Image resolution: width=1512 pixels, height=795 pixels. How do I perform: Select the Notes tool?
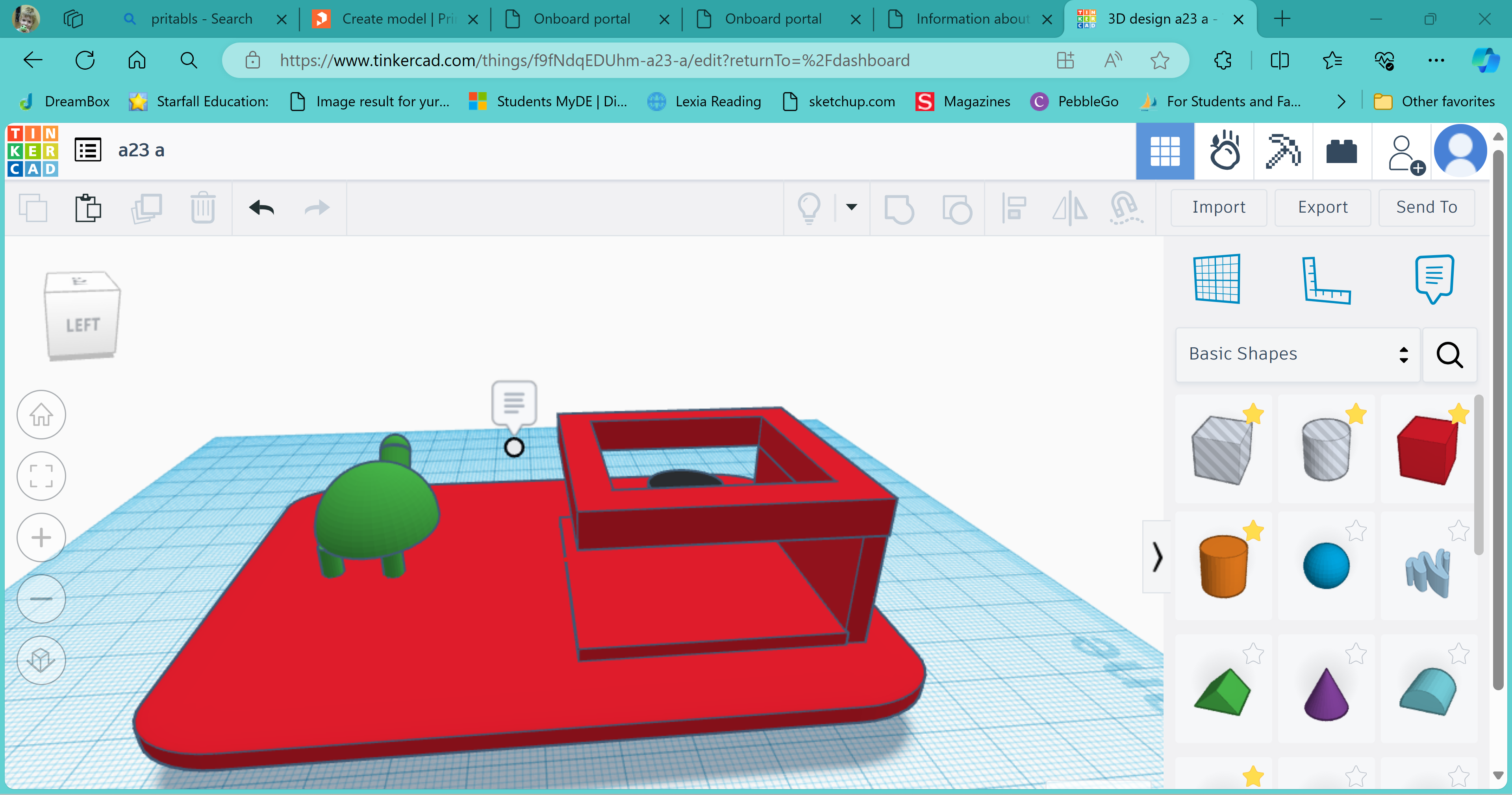(x=1434, y=279)
